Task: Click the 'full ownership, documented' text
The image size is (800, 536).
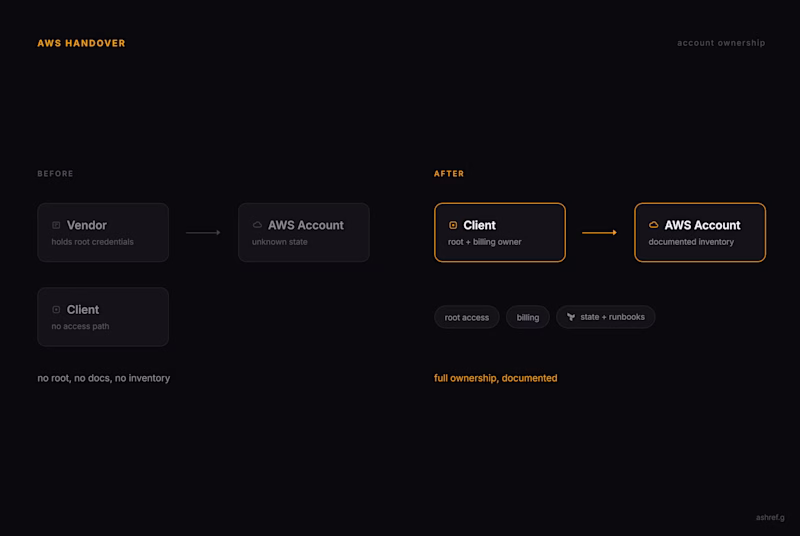Action: tap(495, 378)
